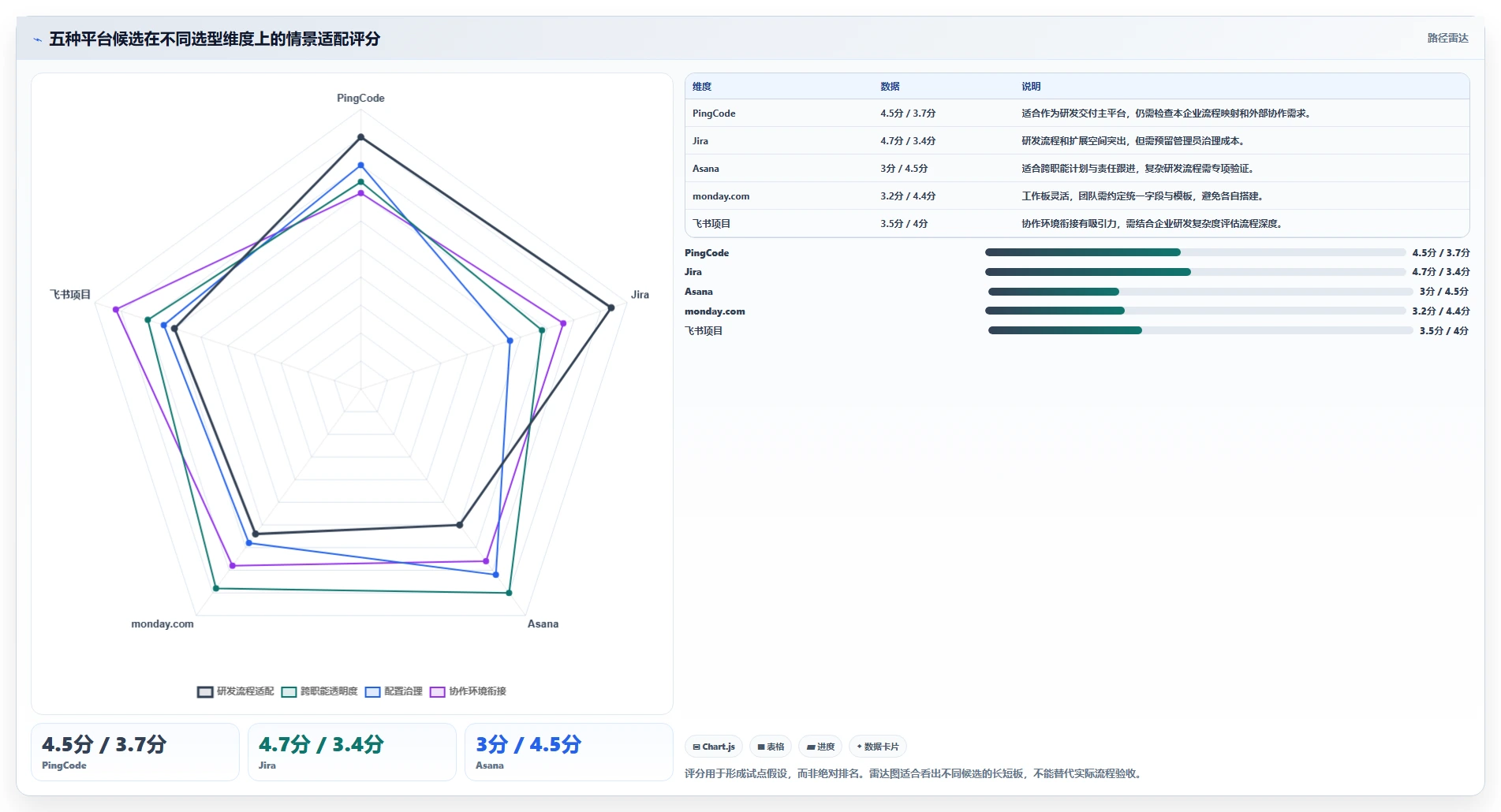Click 飞书项目 row in the table
1501x812 pixels.
click(1077, 224)
